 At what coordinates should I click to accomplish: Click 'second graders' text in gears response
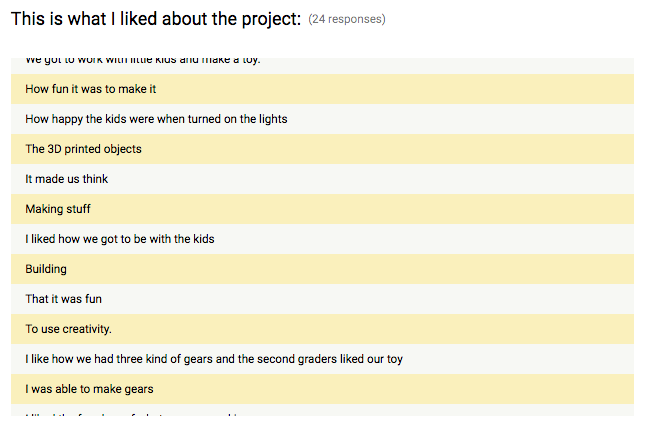[x=297, y=359]
